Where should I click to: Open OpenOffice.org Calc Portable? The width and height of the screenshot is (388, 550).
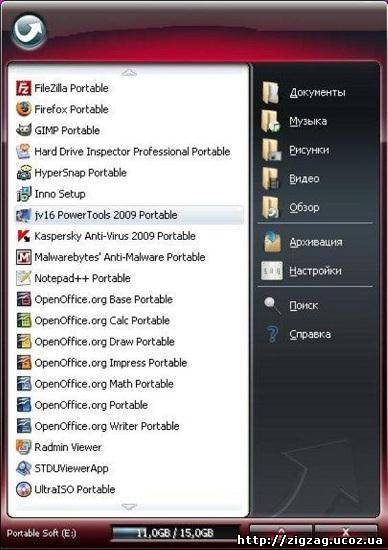129,320
